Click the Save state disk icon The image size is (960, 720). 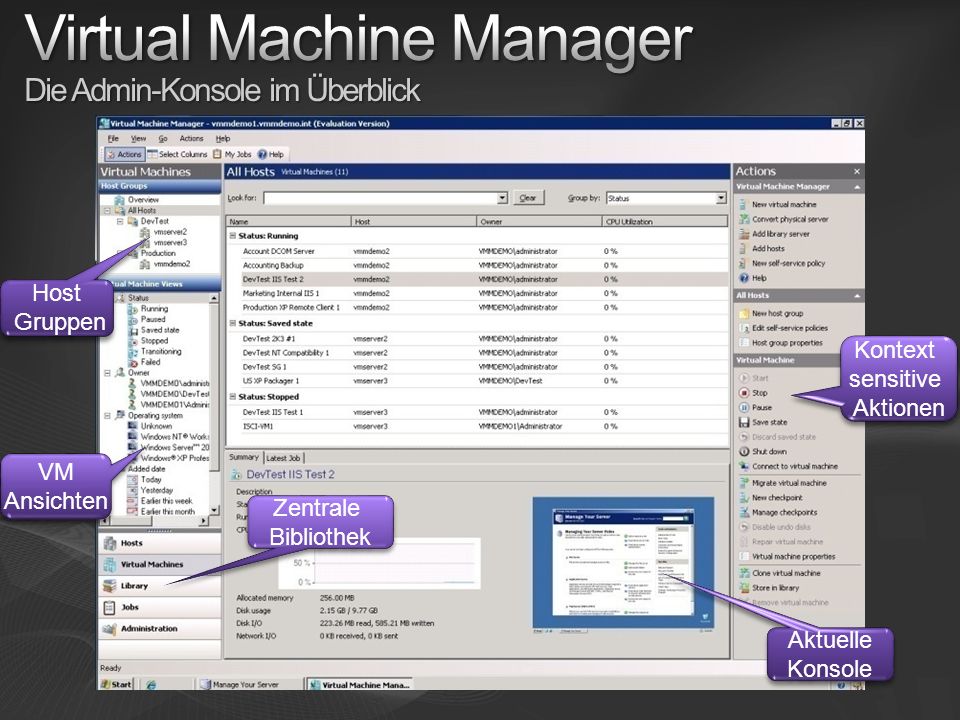[744, 422]
